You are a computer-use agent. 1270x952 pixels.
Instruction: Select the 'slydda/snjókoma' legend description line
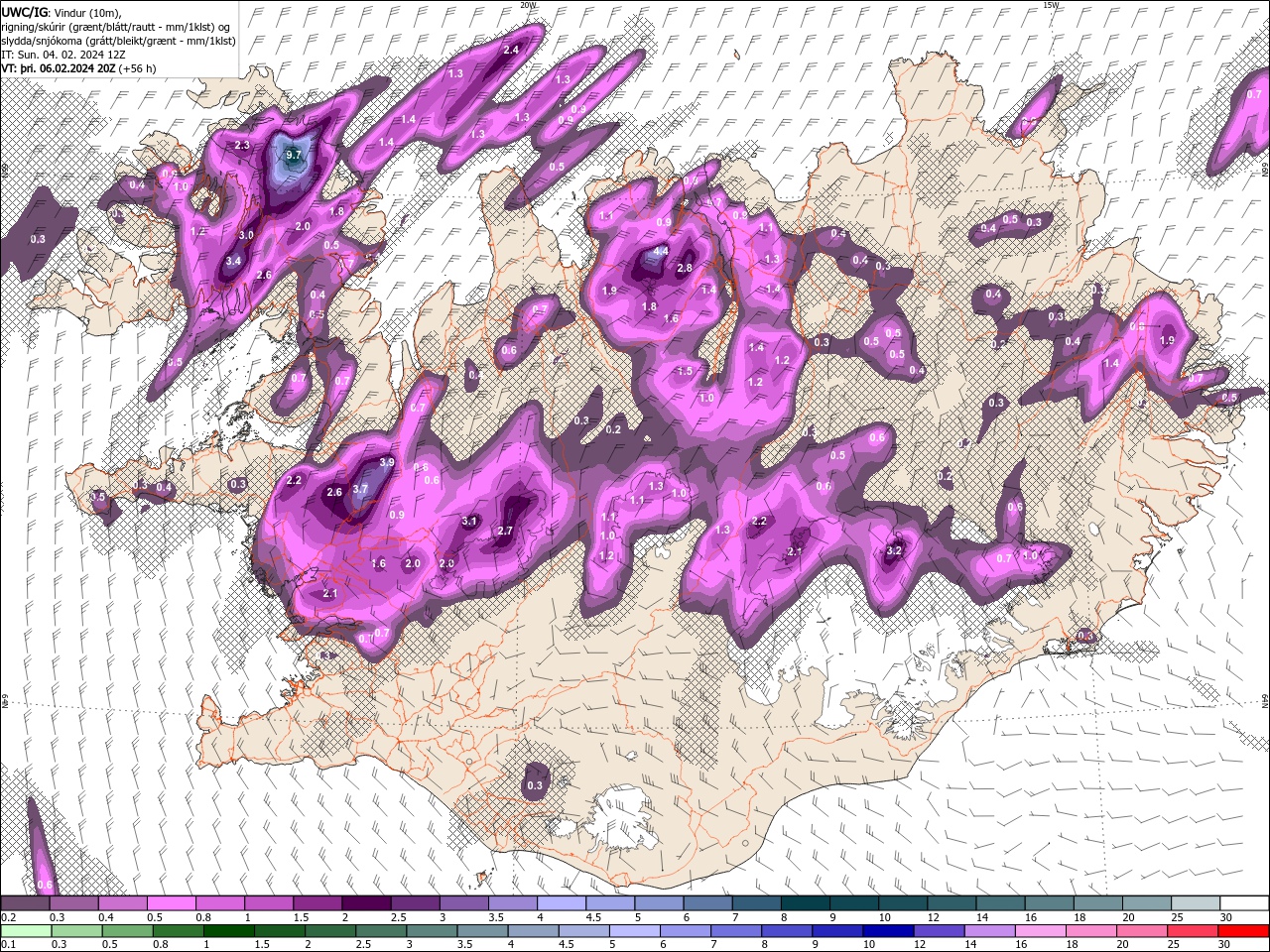[x=118, y=40]
